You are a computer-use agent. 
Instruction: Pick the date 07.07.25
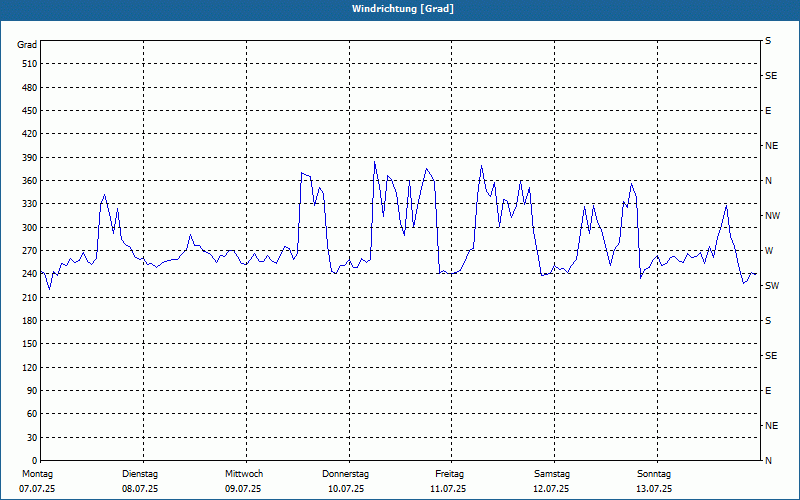coord(37,489)
